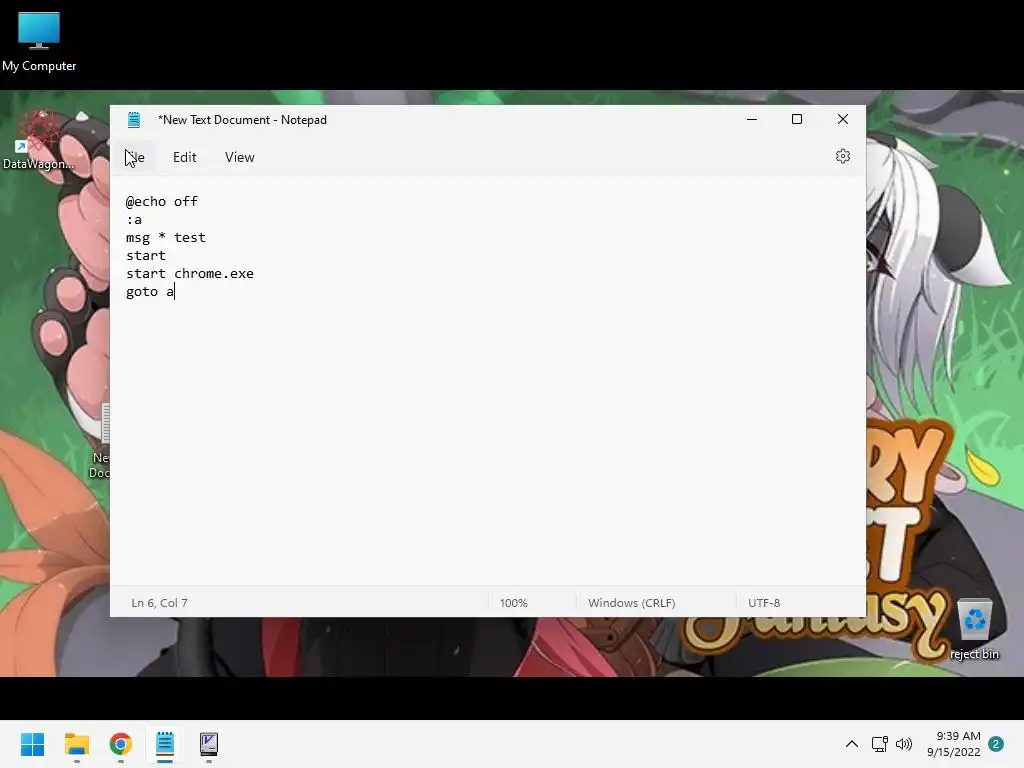The image size is (1024, 768).
Task: Open Google Chrome from the taskbar
Action: [x=121, y=744]
